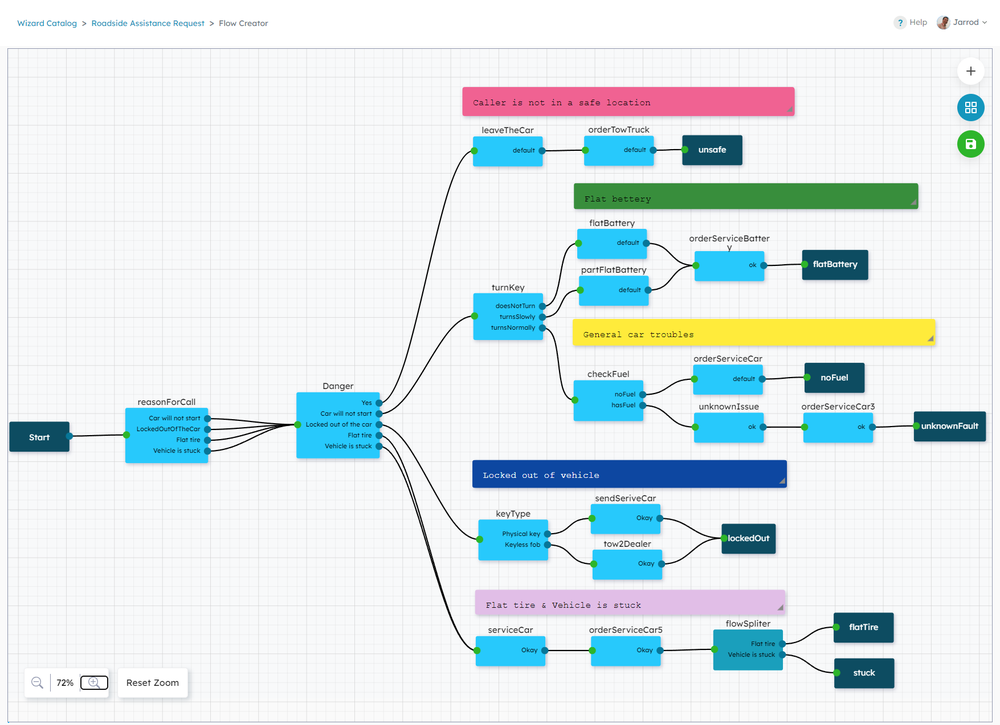
Task: Click the Start node output port
Action: coord(69,436)
